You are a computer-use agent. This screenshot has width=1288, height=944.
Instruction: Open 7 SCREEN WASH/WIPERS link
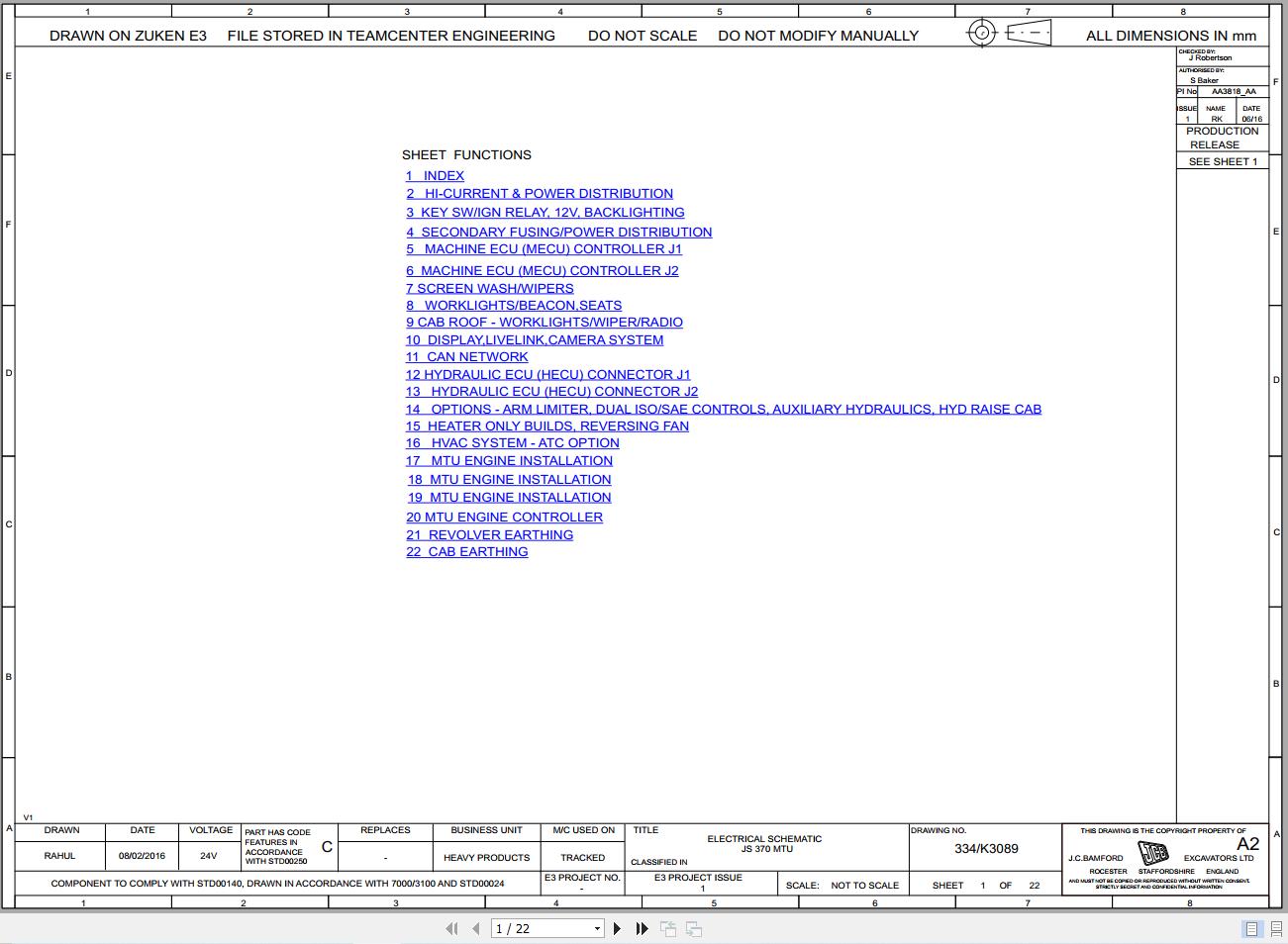click(x=489, y=288)
